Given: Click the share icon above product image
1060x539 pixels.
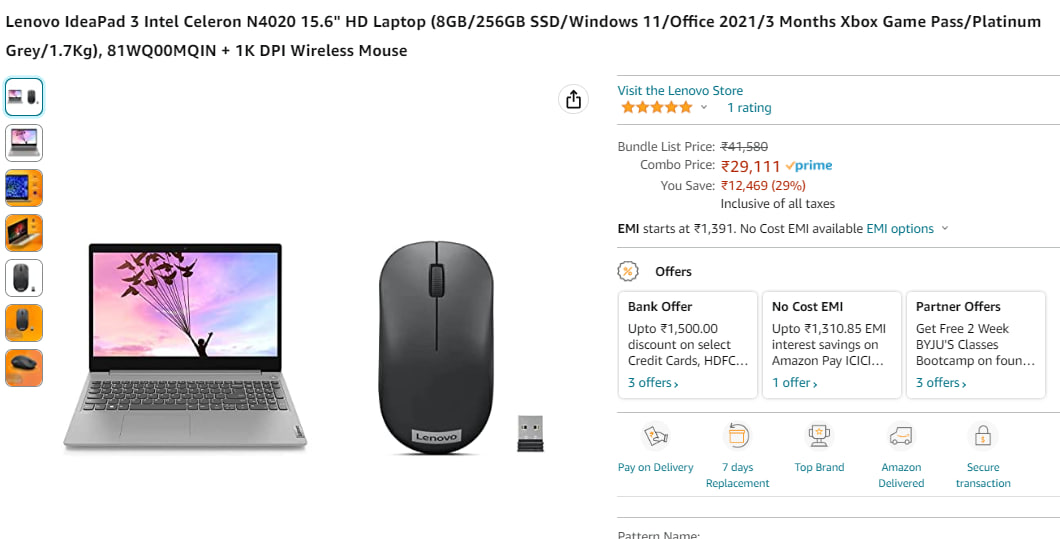Looking at the screenshot, I should click(x=573, y=99).
